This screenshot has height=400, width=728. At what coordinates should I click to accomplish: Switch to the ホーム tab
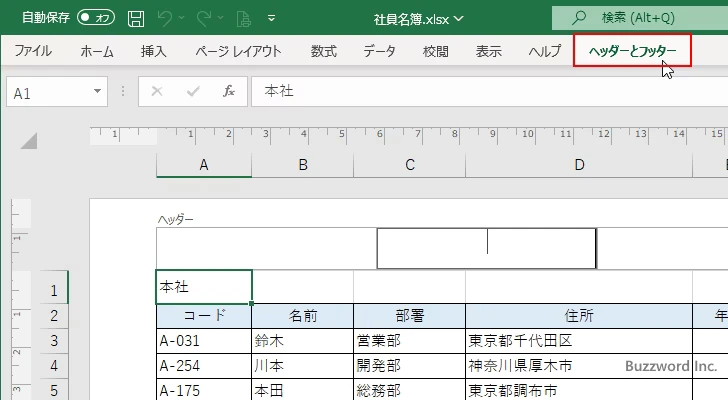(x=97, y=51)
